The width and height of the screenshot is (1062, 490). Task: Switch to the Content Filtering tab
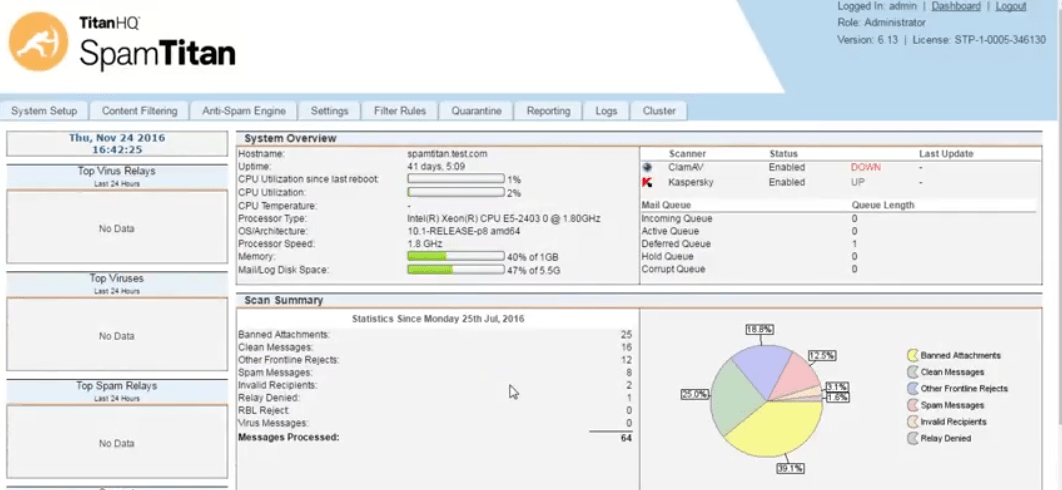(139, 111)
